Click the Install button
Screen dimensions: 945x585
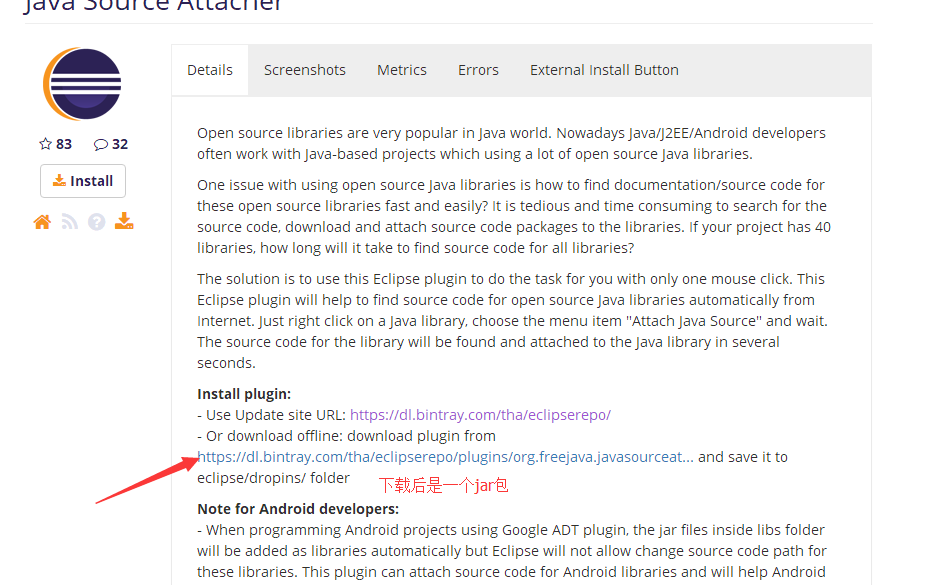[x=83, y=181]
